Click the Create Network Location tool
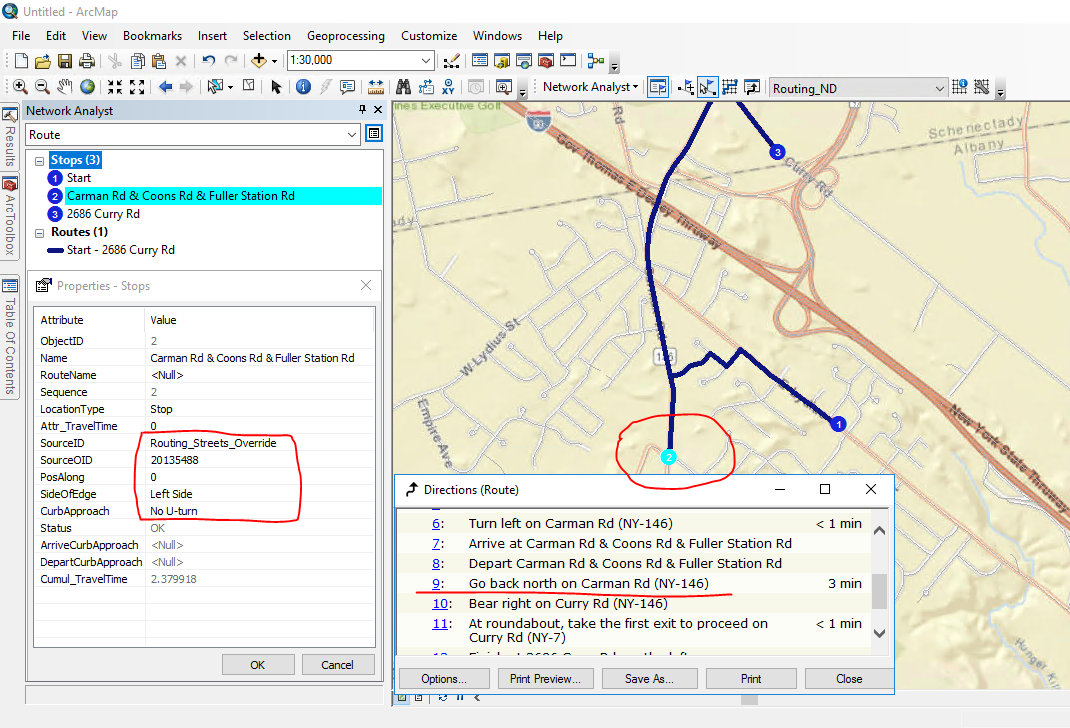 pyautogui.click(x=686, y=87)
